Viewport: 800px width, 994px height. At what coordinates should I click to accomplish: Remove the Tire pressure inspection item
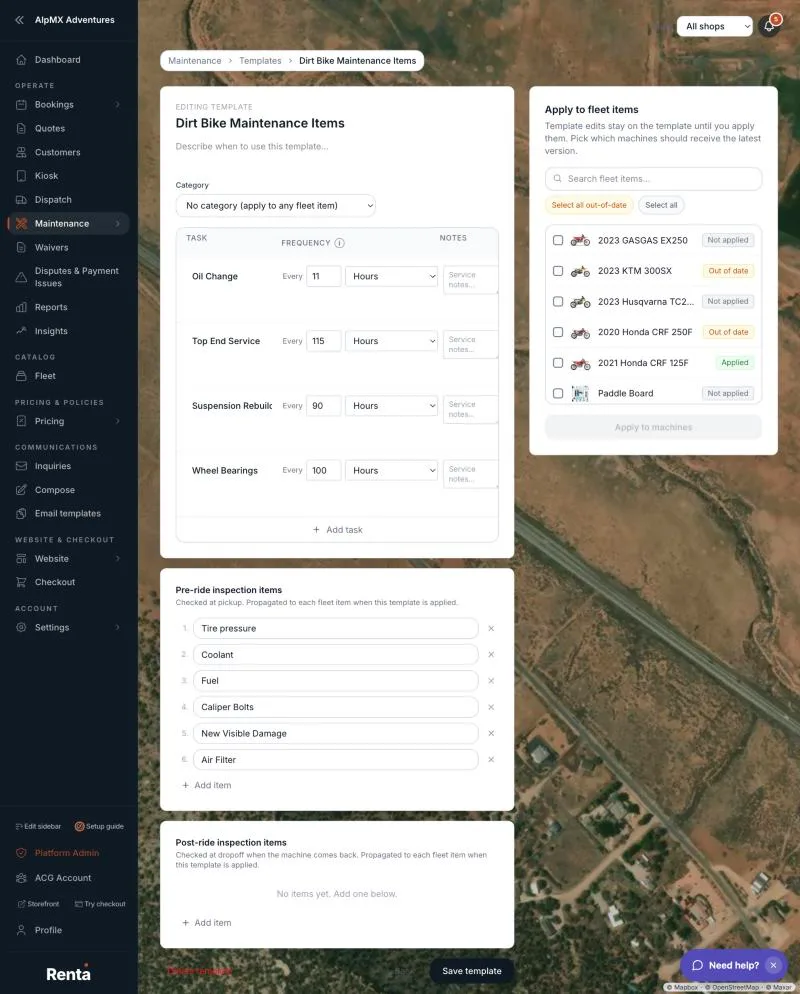point(491,628)
